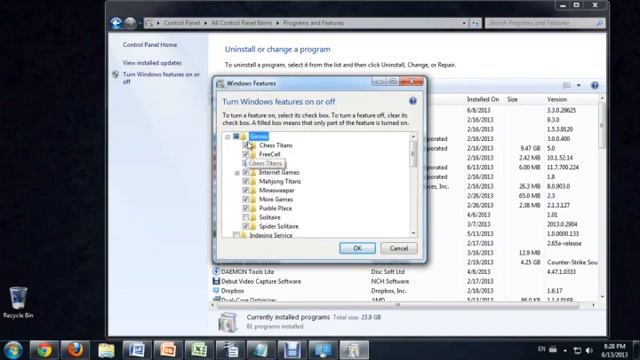Click the programs list vertical scrollbar thumb

click(x=602, y=126)
